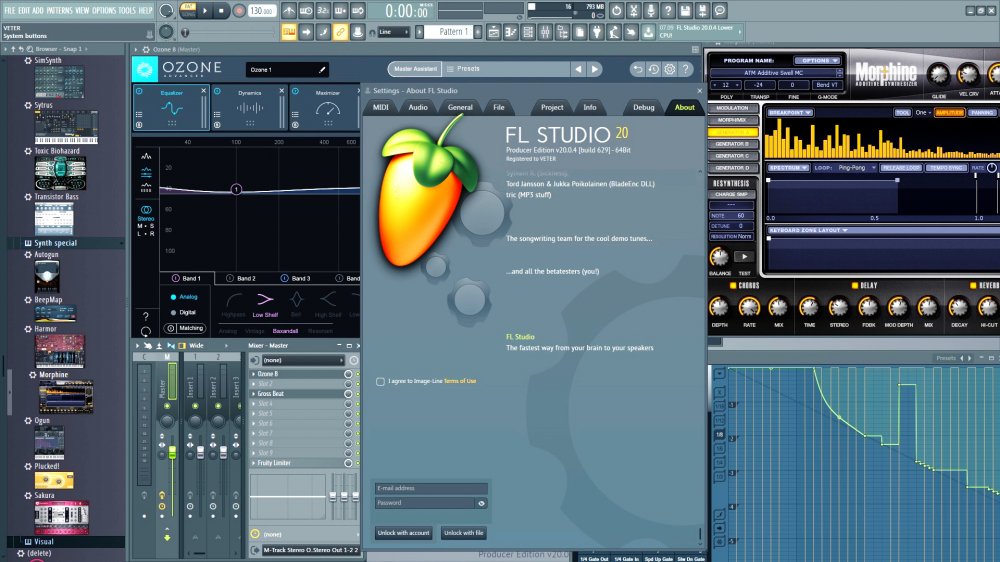Start playback with the transport Play button
Image resolution: width=1000 pixels, height=562 pixels.
click(205, 11)
